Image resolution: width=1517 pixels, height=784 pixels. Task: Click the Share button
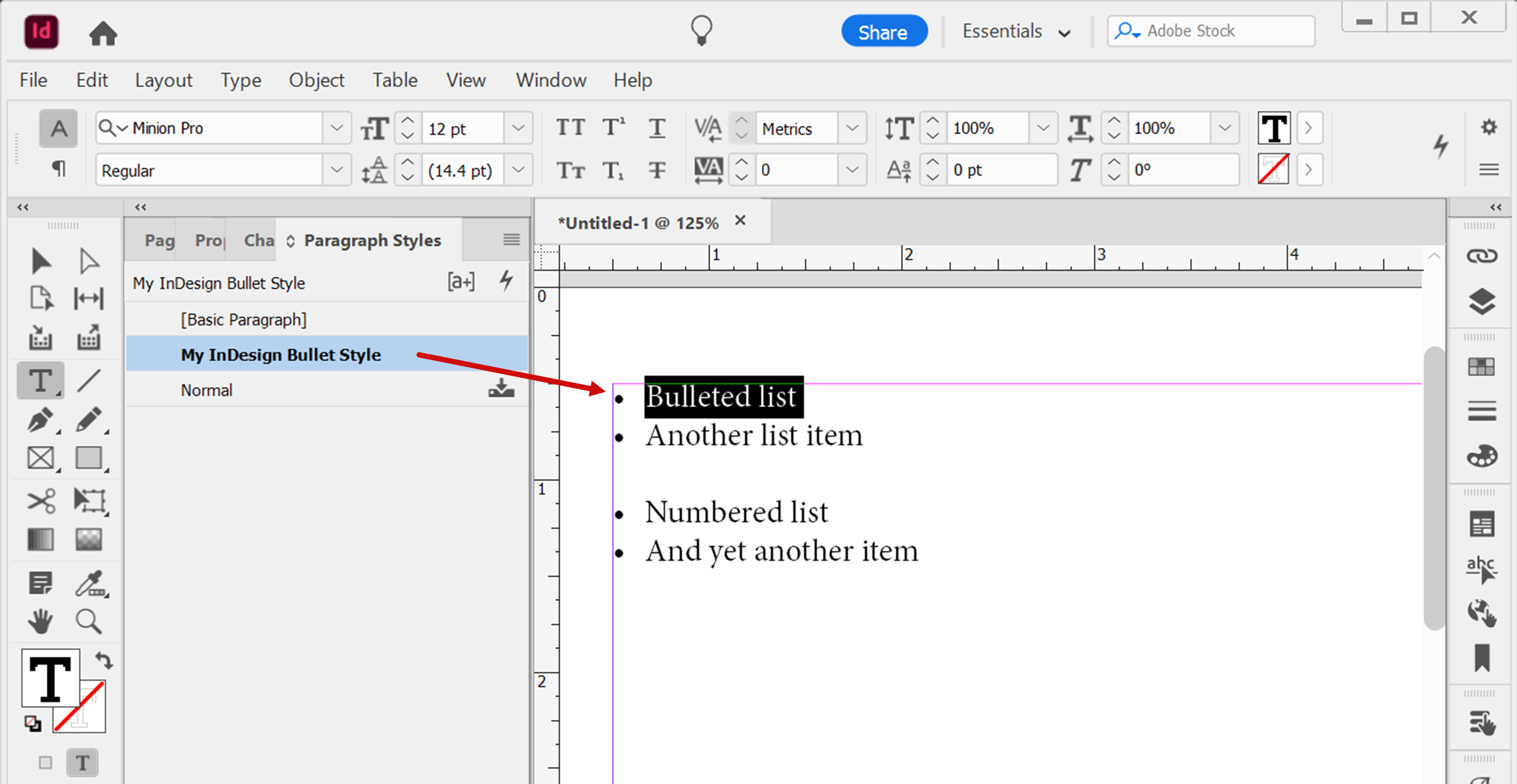884,31
